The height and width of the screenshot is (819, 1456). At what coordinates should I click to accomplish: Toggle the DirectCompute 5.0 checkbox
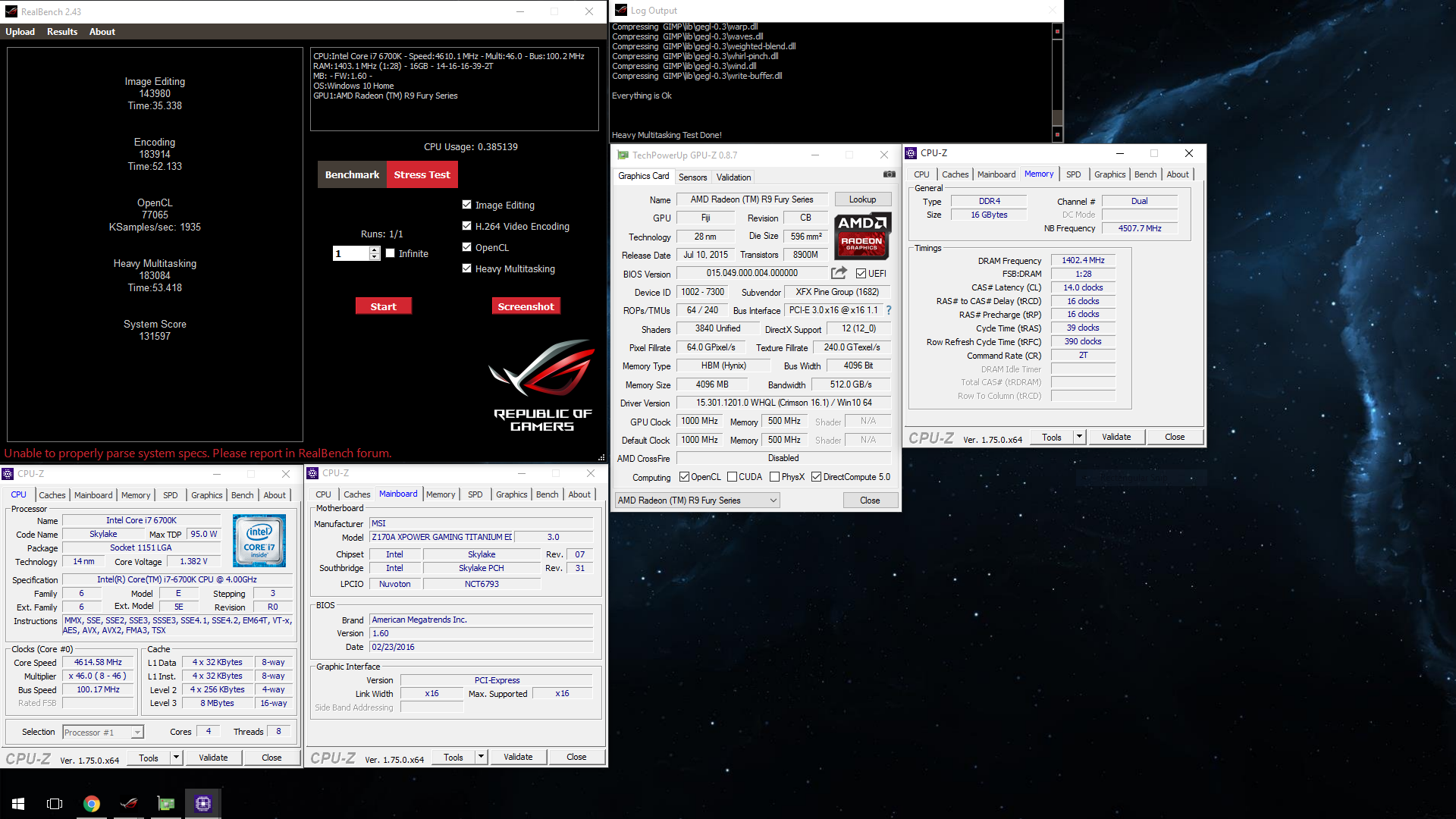click(x=816, y=477)
